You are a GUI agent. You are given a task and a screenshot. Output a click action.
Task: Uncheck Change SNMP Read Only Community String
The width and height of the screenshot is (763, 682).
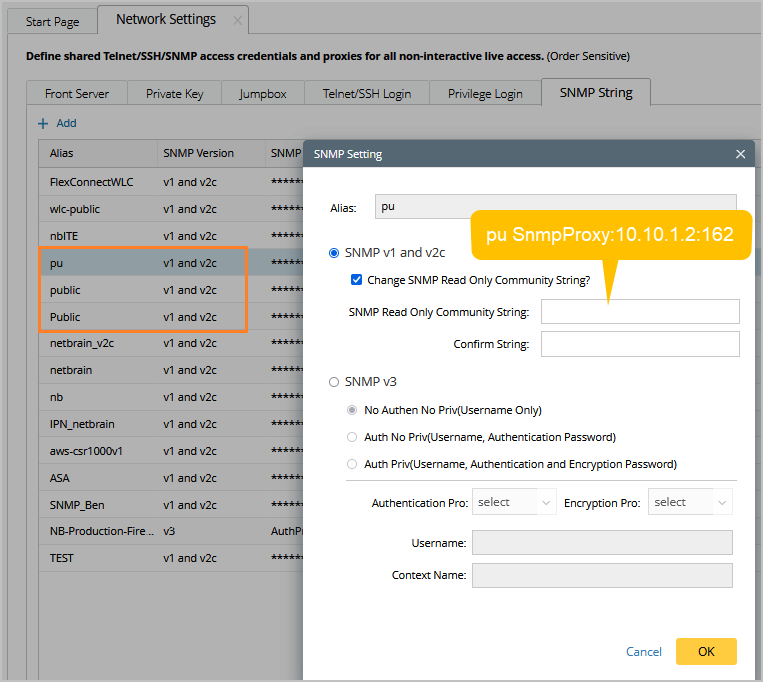tap(357, 280)
